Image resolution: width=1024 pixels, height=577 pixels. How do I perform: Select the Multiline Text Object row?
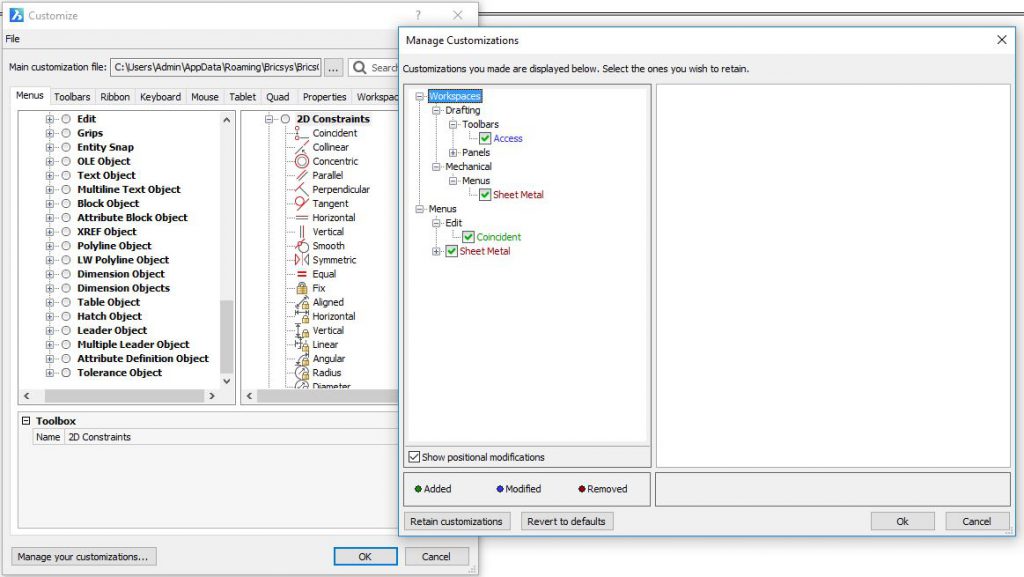129,189
